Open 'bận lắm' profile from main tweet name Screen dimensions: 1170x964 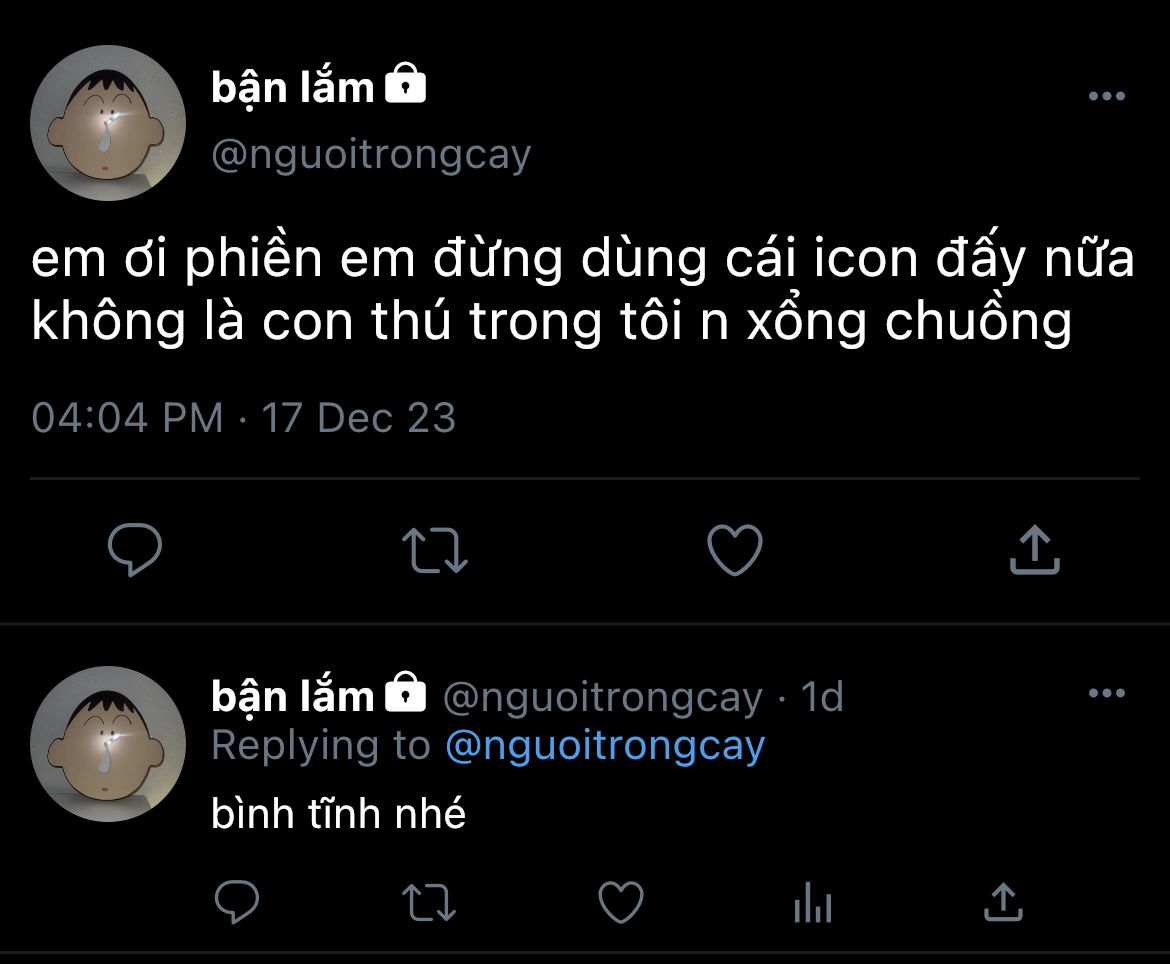[292, 88]
